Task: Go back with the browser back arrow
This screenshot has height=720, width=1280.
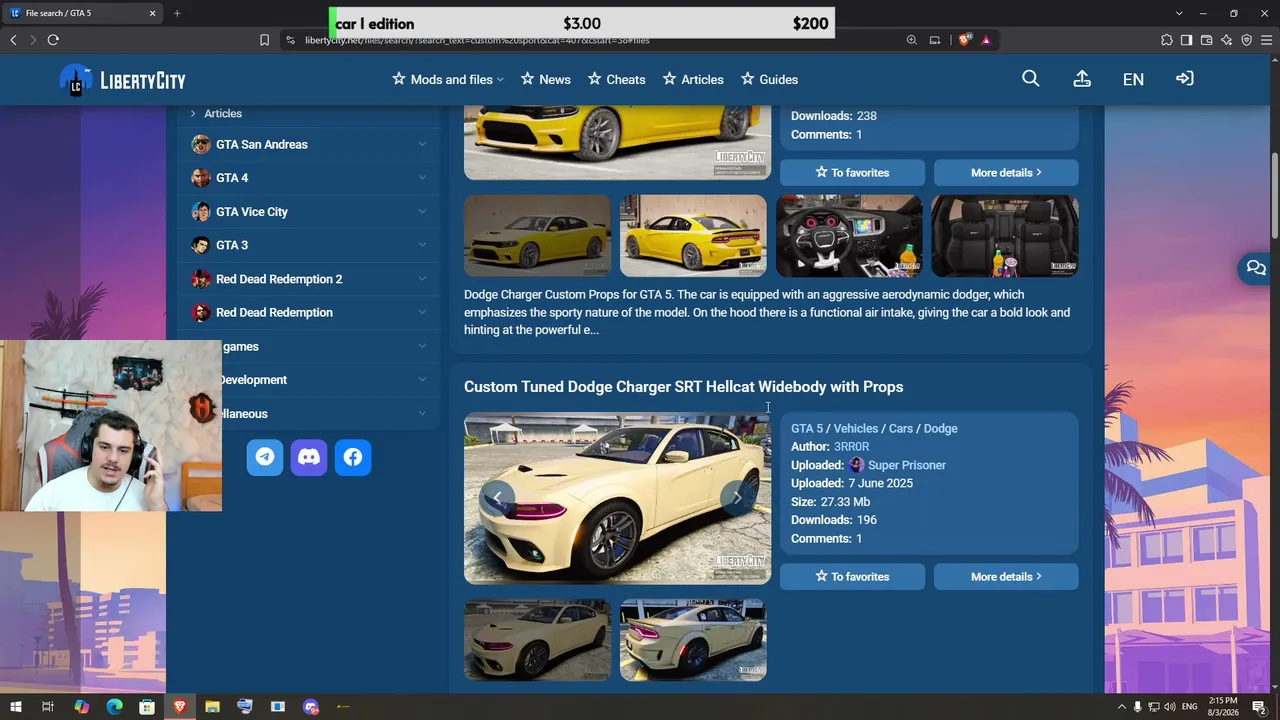Action: 13,40
